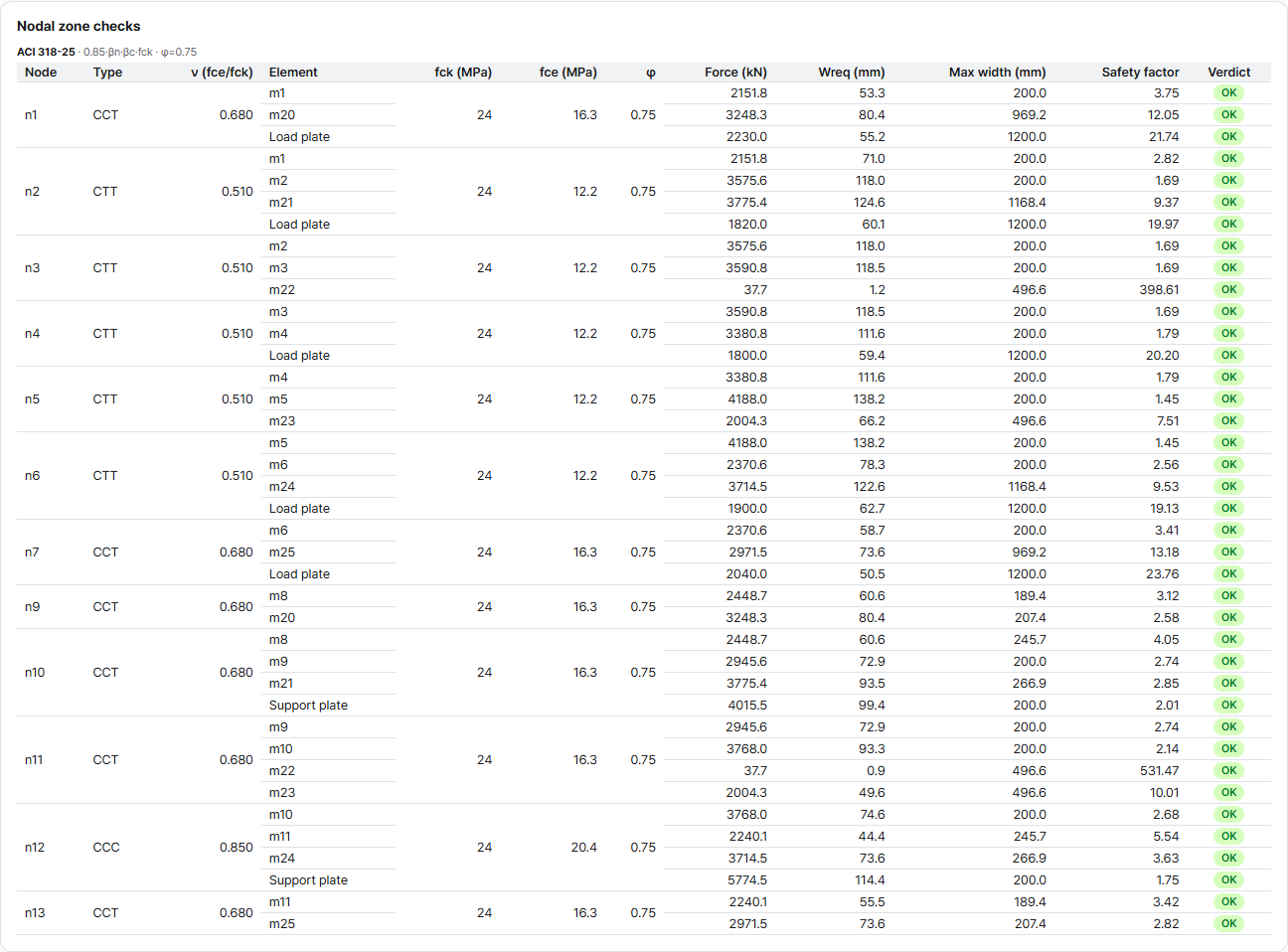Select the "Type" column header

point(107,72)
